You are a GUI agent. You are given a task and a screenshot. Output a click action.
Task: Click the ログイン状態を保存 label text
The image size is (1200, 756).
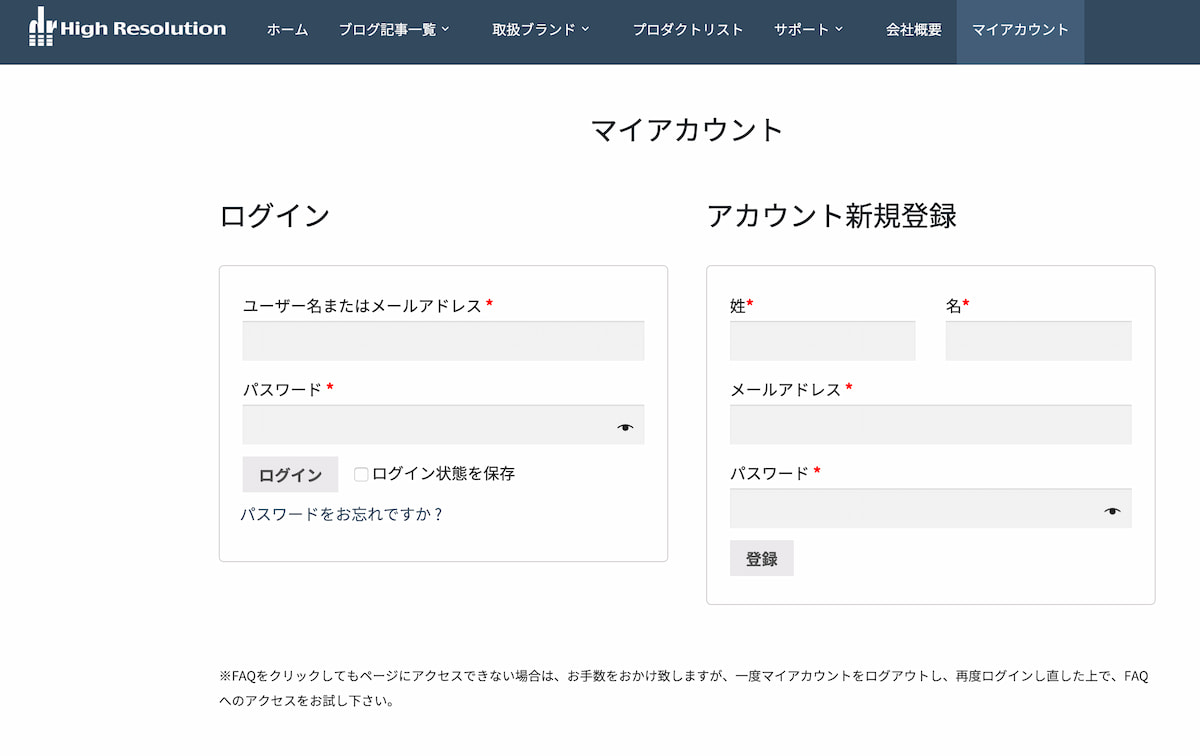click(x=444, y=474)
